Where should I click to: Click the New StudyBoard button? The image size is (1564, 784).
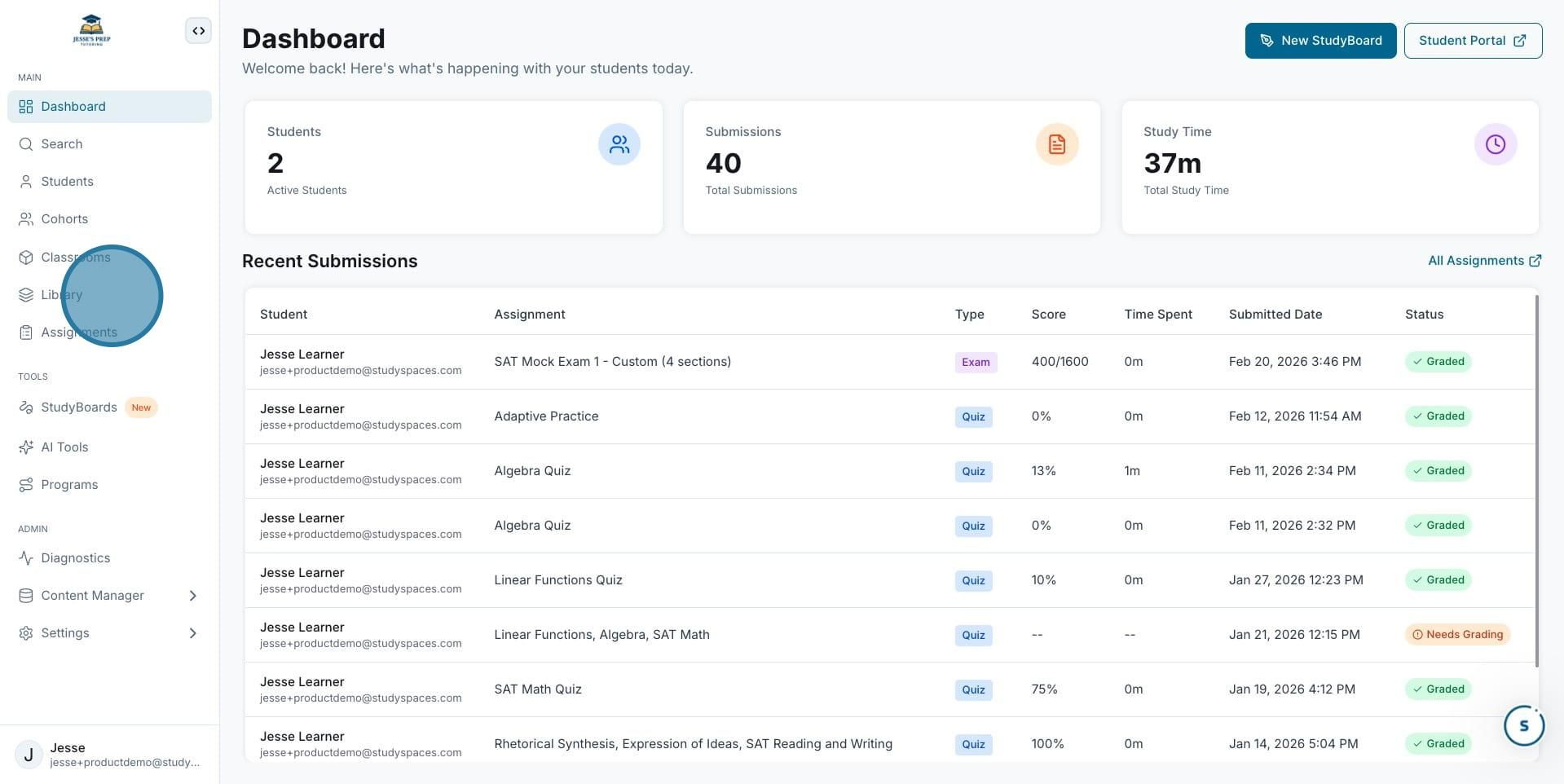[x=1320, y=41]
